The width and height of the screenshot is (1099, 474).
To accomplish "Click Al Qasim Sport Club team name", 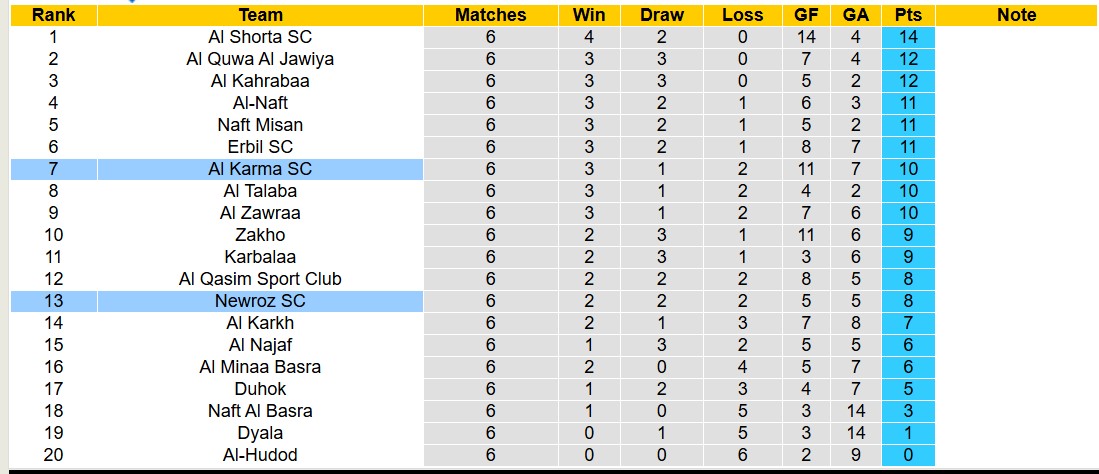I will pos(260,279).
